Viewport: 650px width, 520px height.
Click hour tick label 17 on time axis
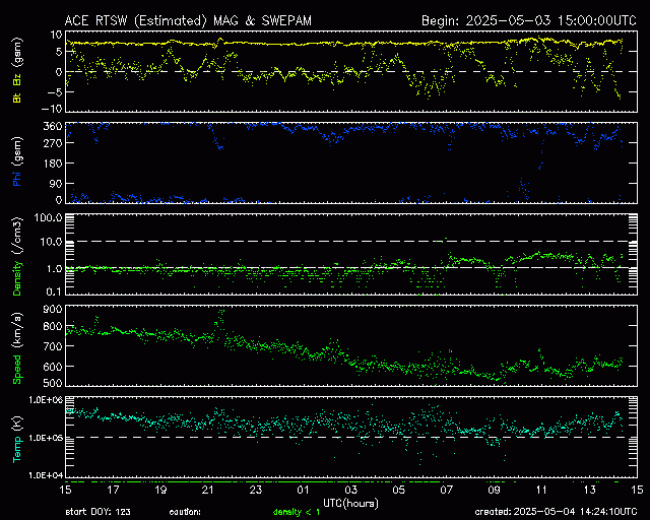pyautogui.click(x=113, y=490)
